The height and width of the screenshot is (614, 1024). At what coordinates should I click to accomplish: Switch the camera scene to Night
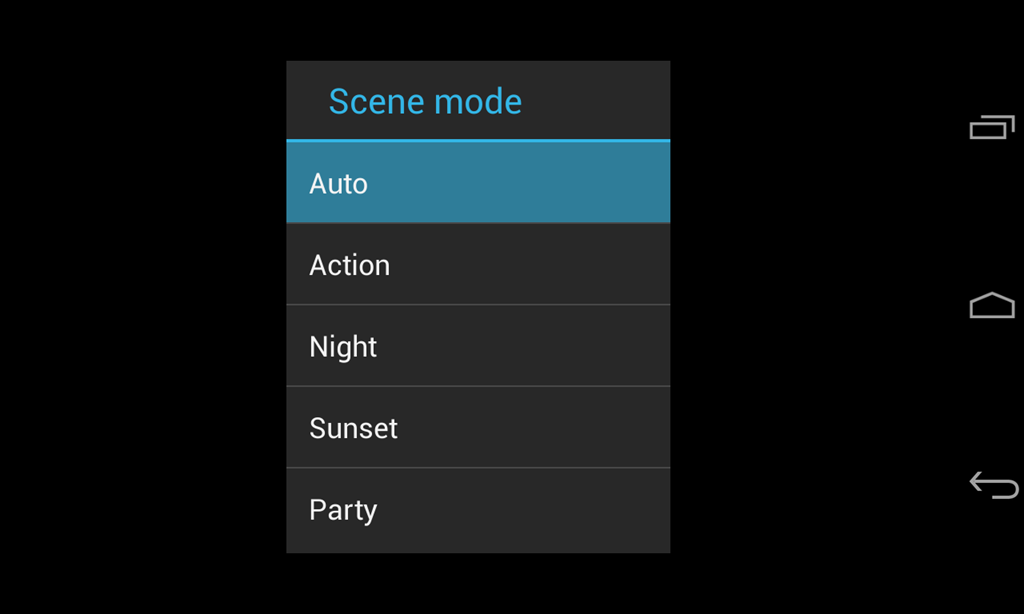[x=478, y=347]
